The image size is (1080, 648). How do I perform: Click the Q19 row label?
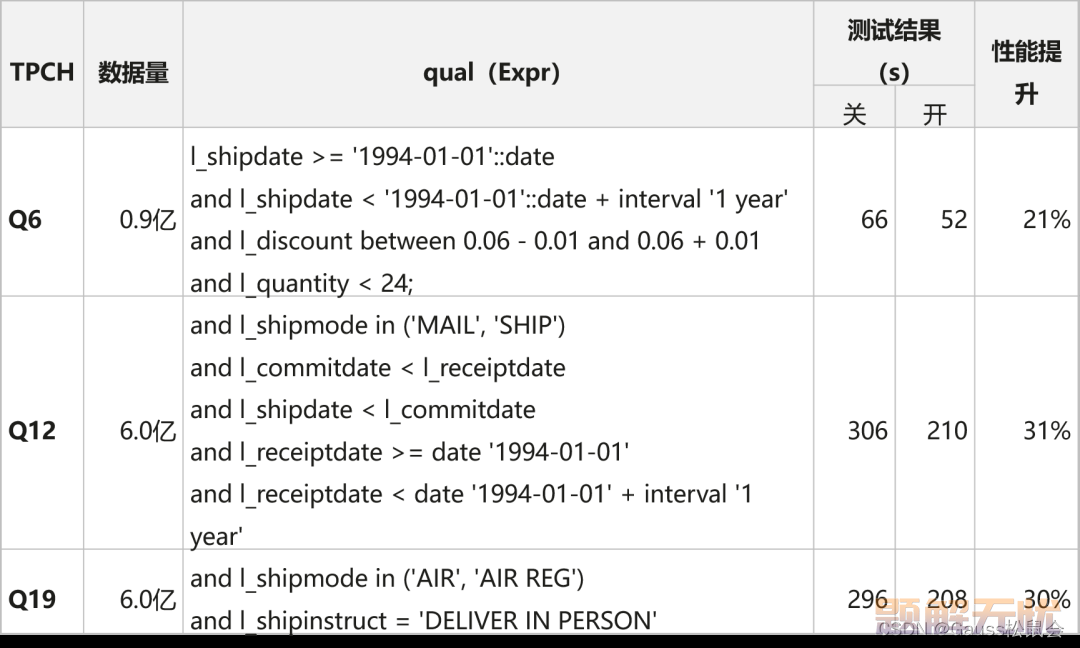[x=32, y=599]
